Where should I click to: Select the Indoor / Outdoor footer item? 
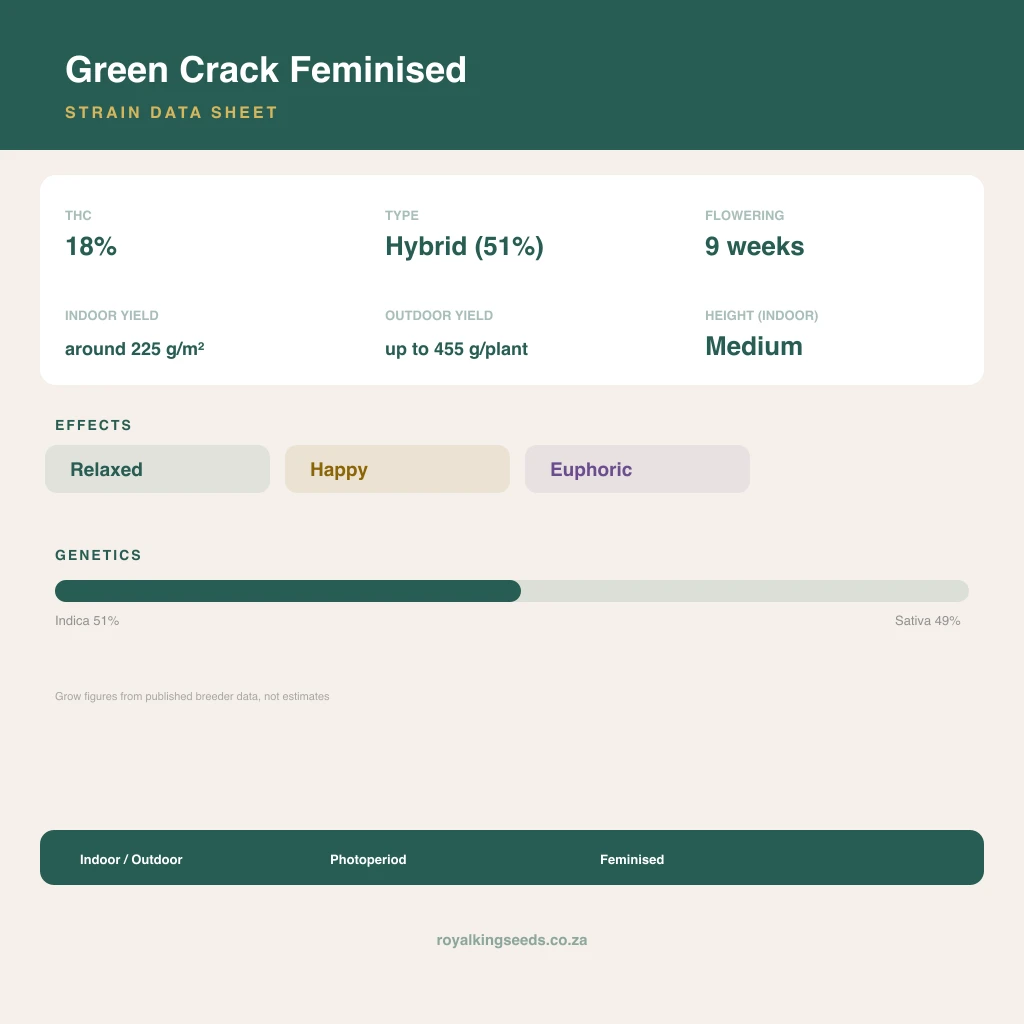coord(131,859)
